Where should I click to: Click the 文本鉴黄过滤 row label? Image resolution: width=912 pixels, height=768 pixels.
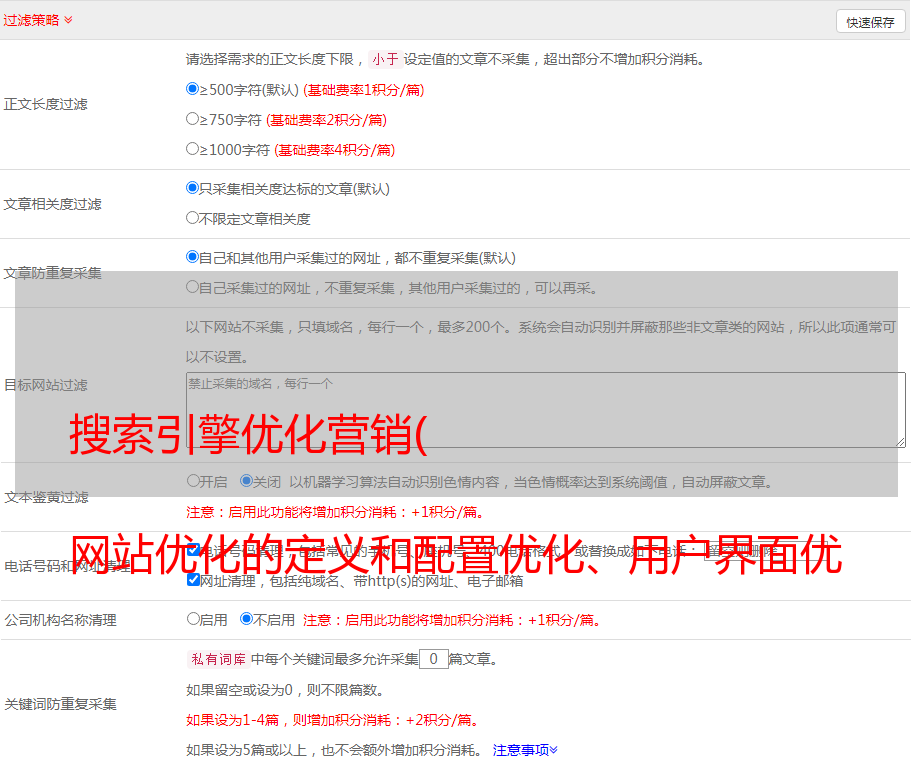coord(47,497)
